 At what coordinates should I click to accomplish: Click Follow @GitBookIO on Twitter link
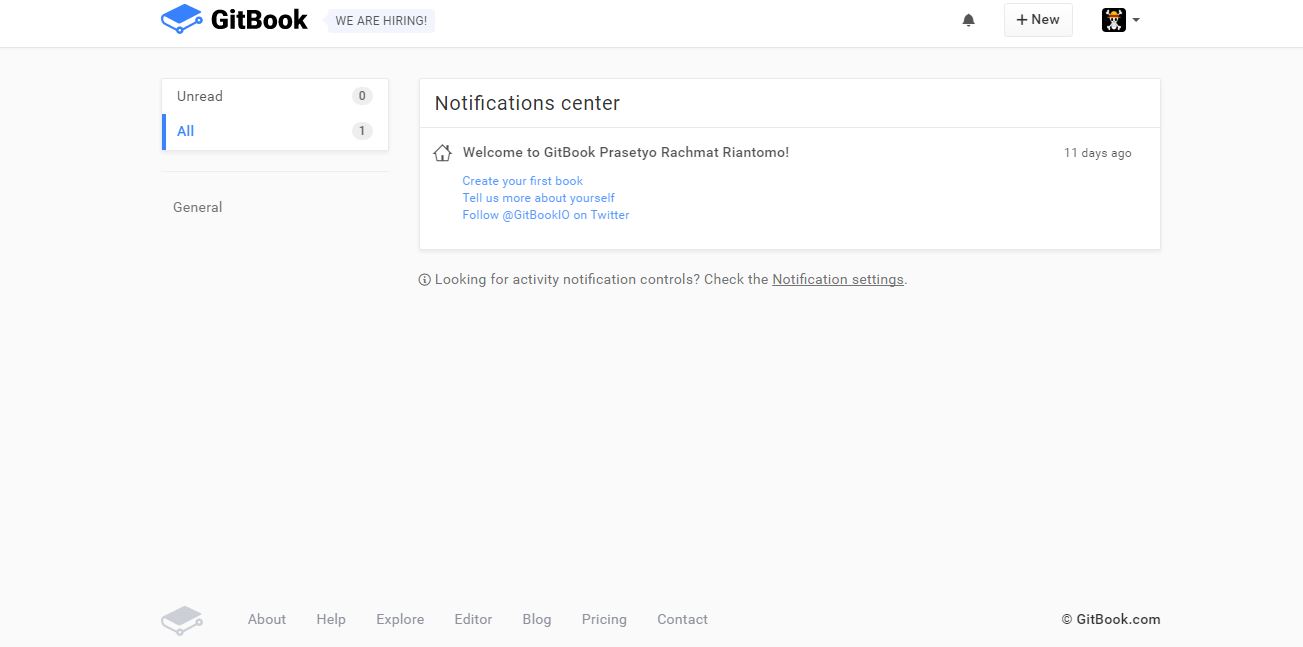click(x=546, y=215)
